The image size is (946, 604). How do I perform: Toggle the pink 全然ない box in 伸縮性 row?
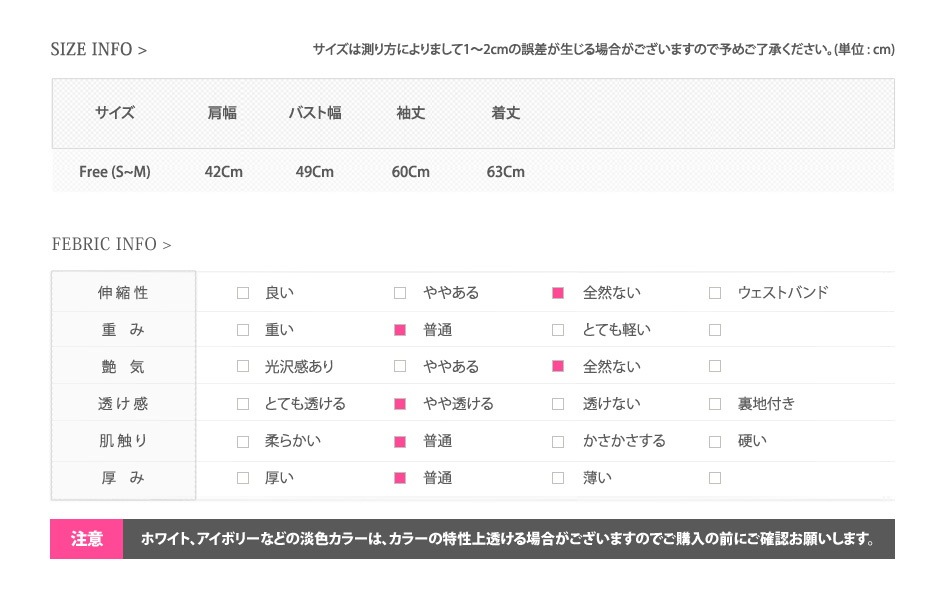tap(558, 293)
